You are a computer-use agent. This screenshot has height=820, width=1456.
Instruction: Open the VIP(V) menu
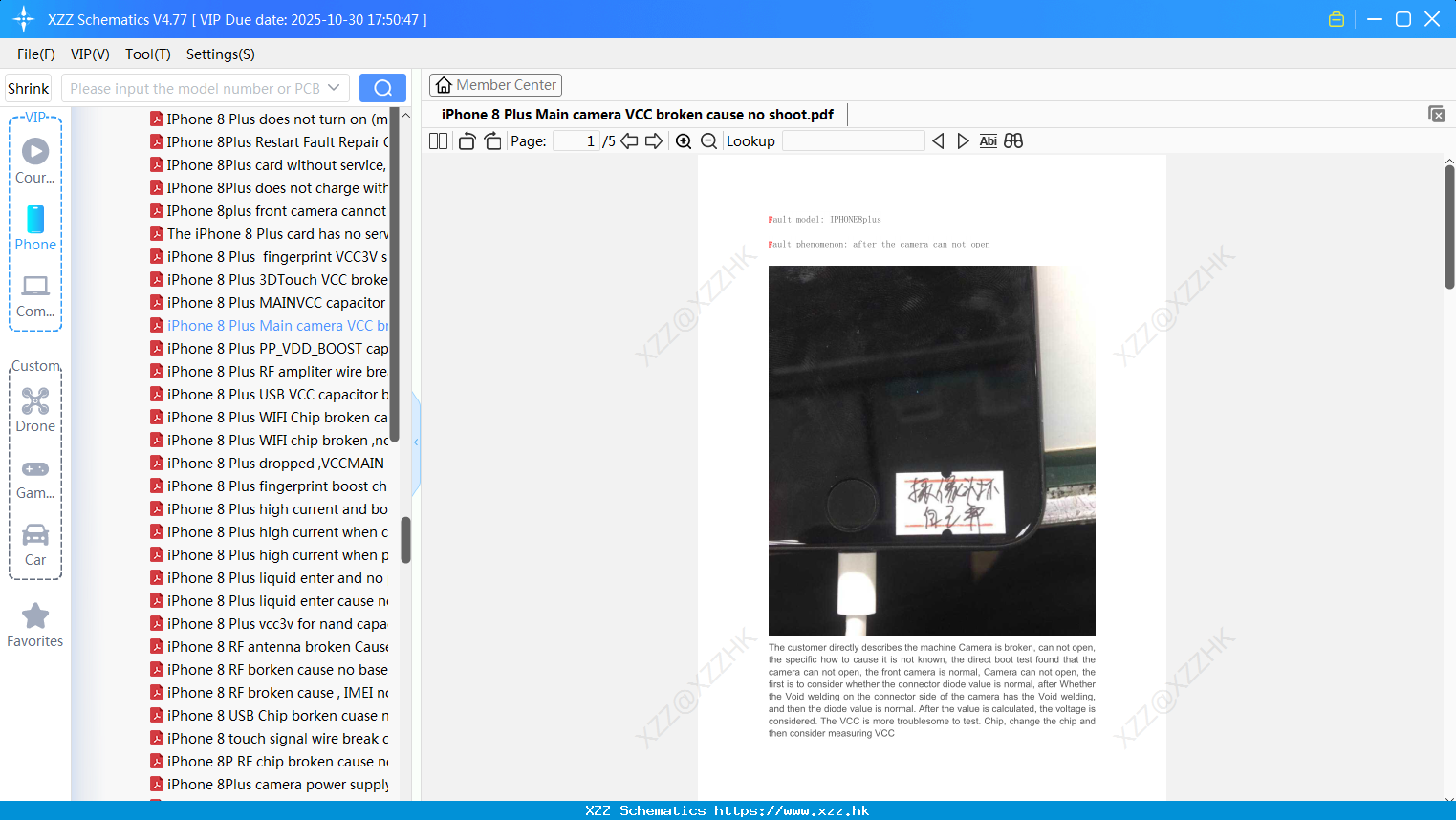pyautogui.click(x=90, y=54)
